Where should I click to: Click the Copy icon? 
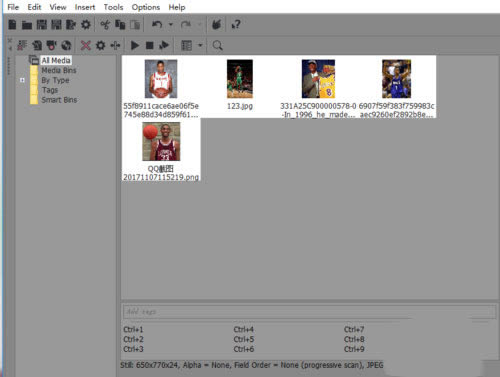[x=120, y=25]
